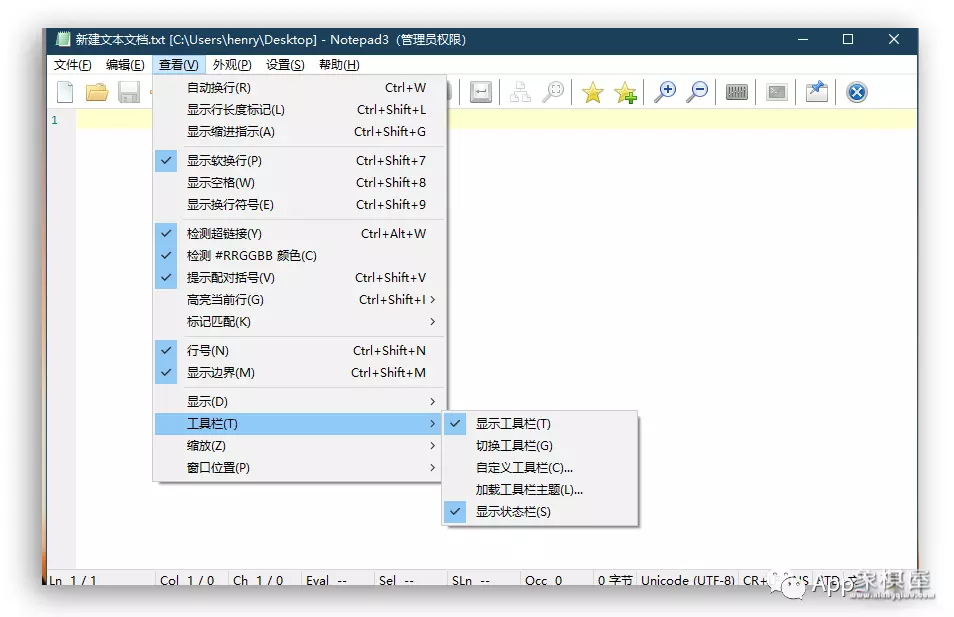Open the 编辑(E) menu
This screenshot has height=617, width=954.
point(125,64)
